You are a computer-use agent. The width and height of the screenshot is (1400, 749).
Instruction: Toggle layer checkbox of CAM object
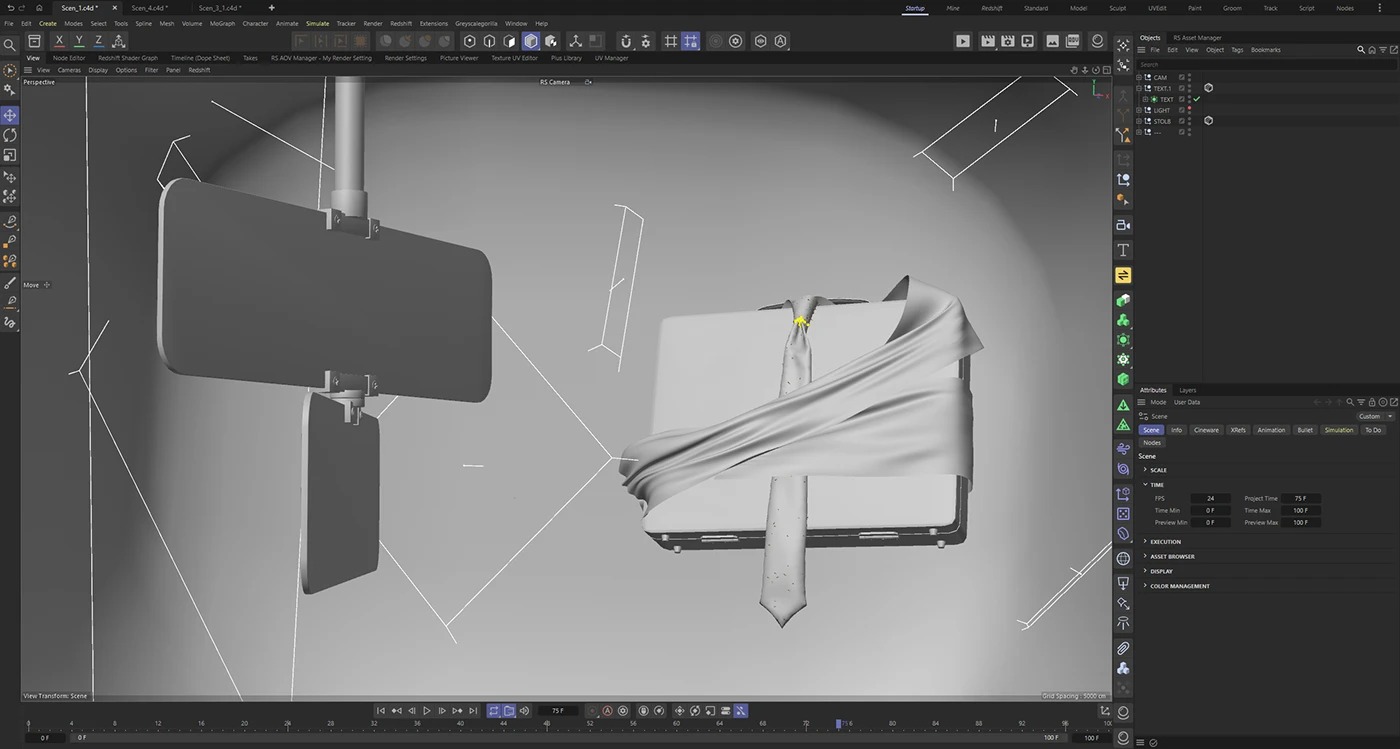pyautogui.click(x=1181, y=77)
